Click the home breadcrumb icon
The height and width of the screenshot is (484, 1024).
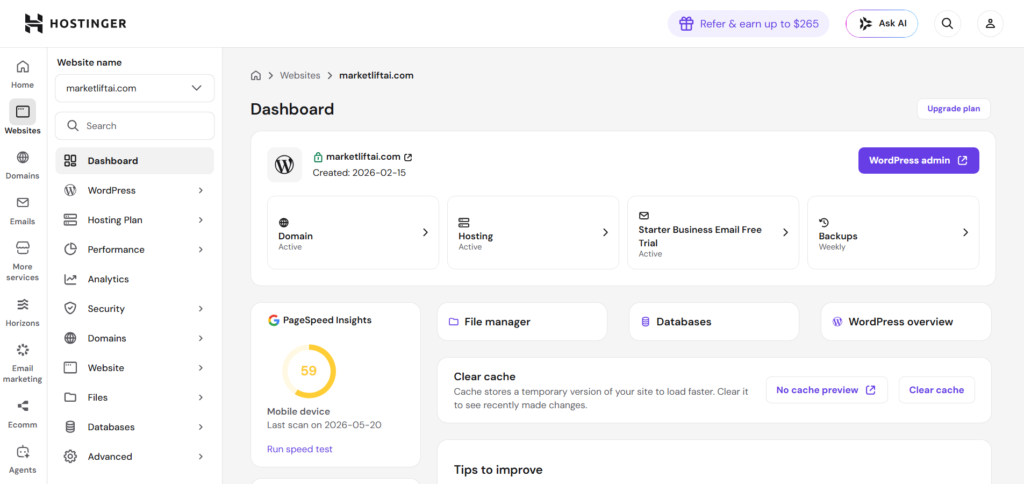click(x=256, y=75)
